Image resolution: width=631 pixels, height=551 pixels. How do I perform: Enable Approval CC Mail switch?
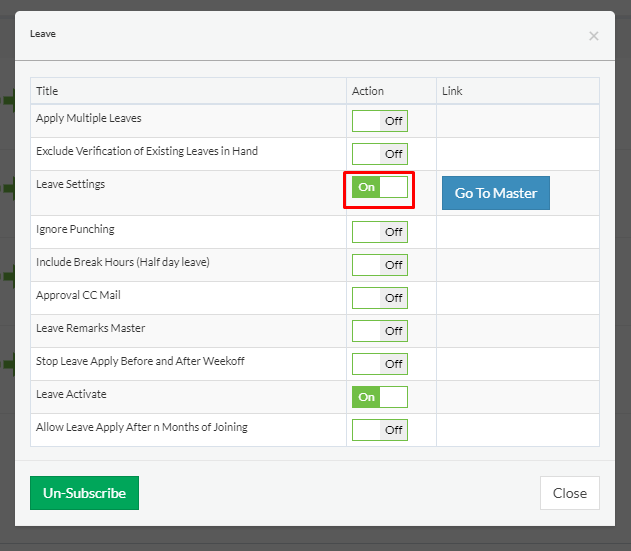click(x=379, y=298)
